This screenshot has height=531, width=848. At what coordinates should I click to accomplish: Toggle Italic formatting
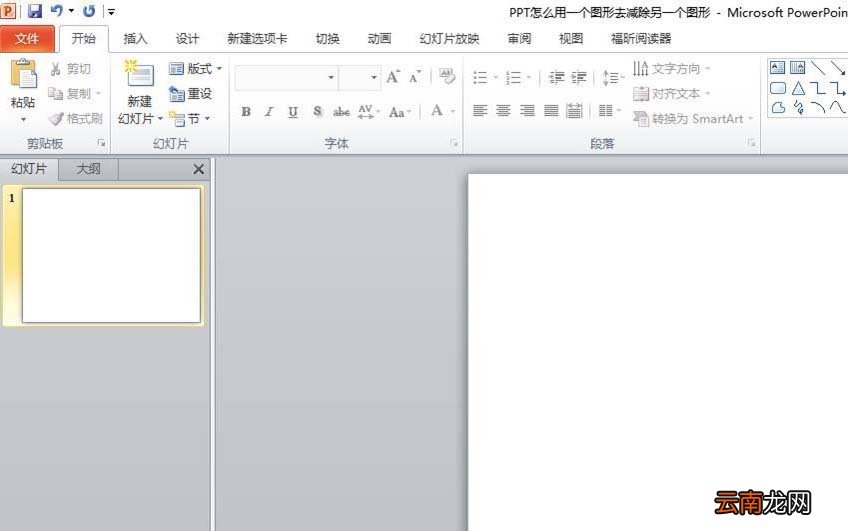269,112
